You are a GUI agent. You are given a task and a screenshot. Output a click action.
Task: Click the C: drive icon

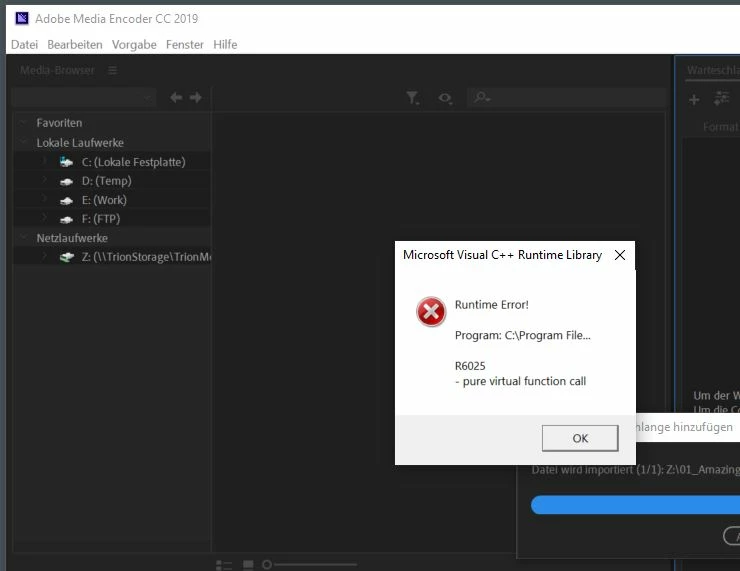click(x=67, y=162)
